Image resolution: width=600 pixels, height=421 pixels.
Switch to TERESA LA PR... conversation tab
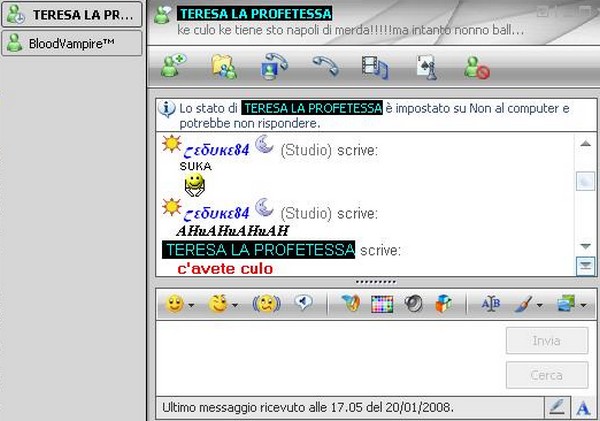coord(72,15)
